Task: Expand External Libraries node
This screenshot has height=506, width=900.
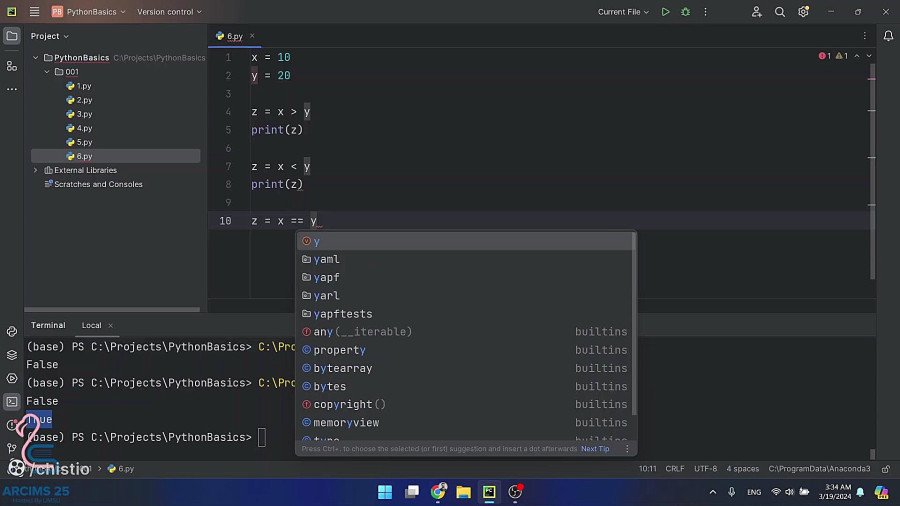Action: pyautogui.click(x=36, y=170)
